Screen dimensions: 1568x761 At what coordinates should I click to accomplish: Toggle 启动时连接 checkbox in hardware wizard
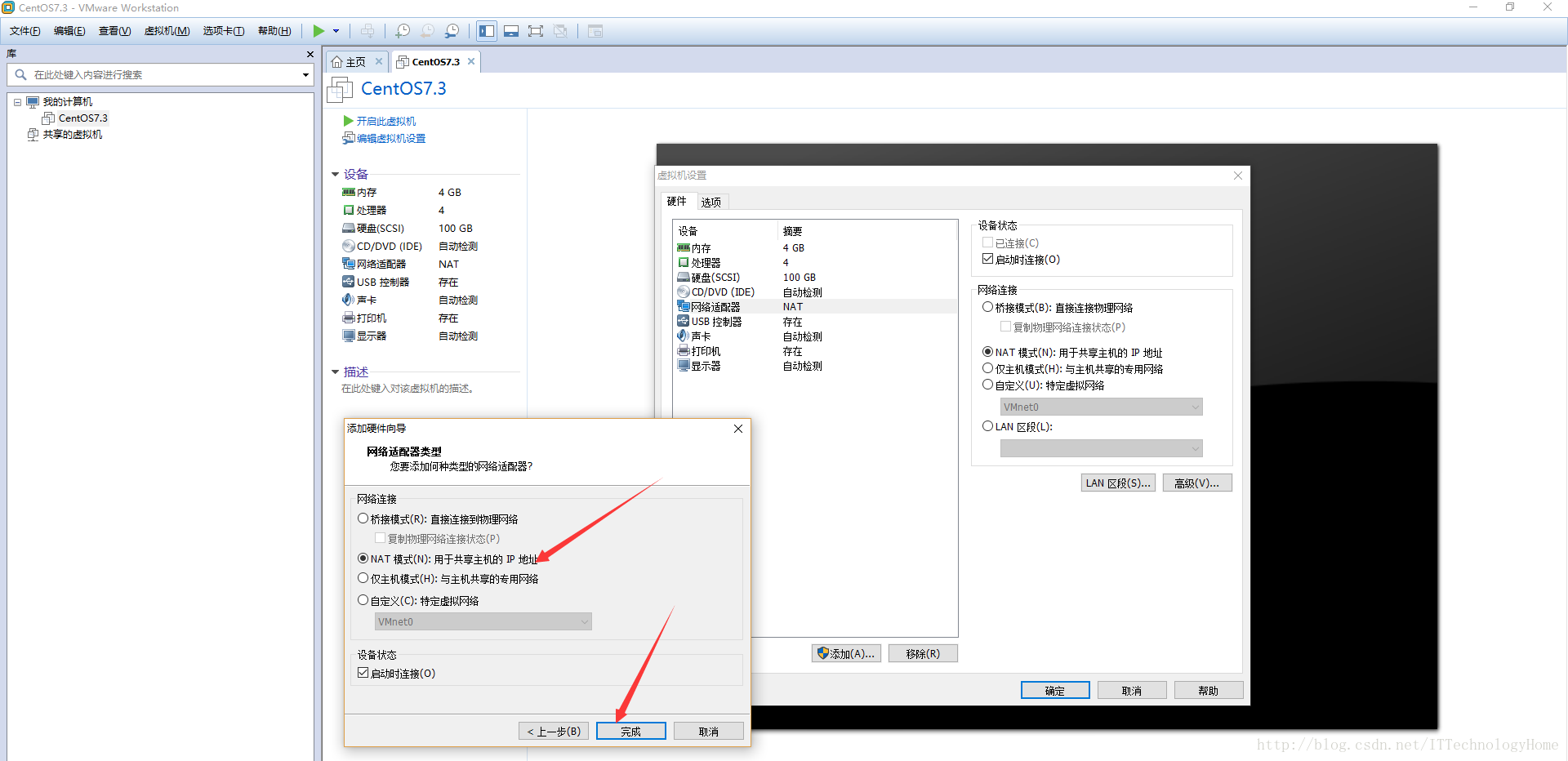[363, 674]
